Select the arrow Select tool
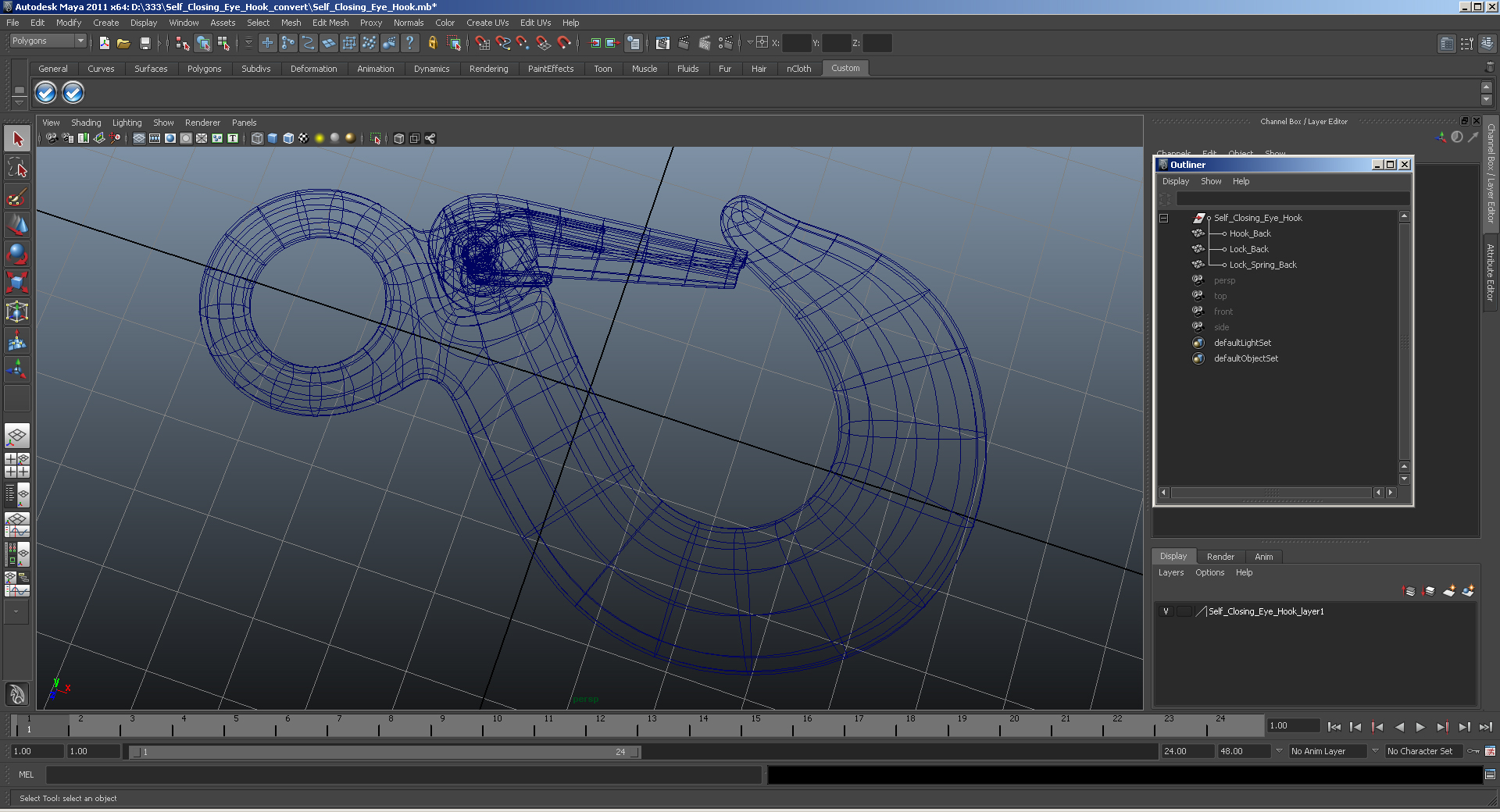The width and height of the screenshot is (1500, 812). pyautogui.click(x=17, y=139)
